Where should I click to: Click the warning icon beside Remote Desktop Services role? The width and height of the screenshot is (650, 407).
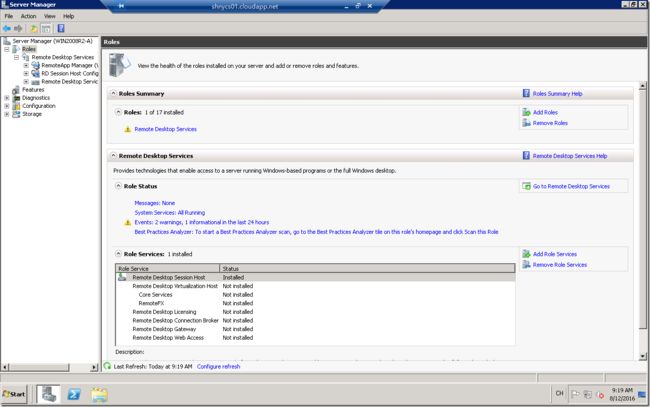128,129
